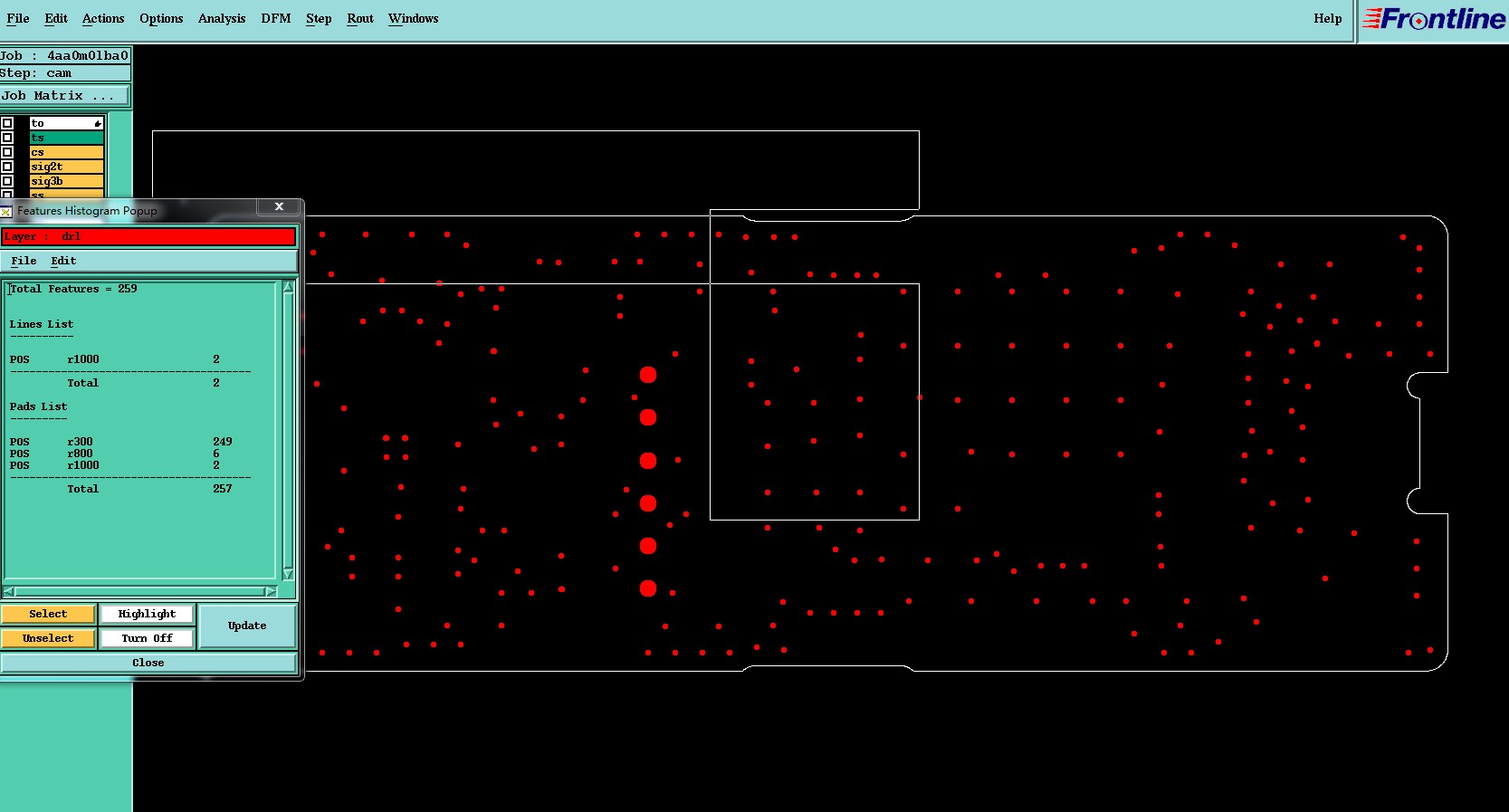The image size is (1509, 812).
Task: Open the Actions menu
Action: pos(103,18)
